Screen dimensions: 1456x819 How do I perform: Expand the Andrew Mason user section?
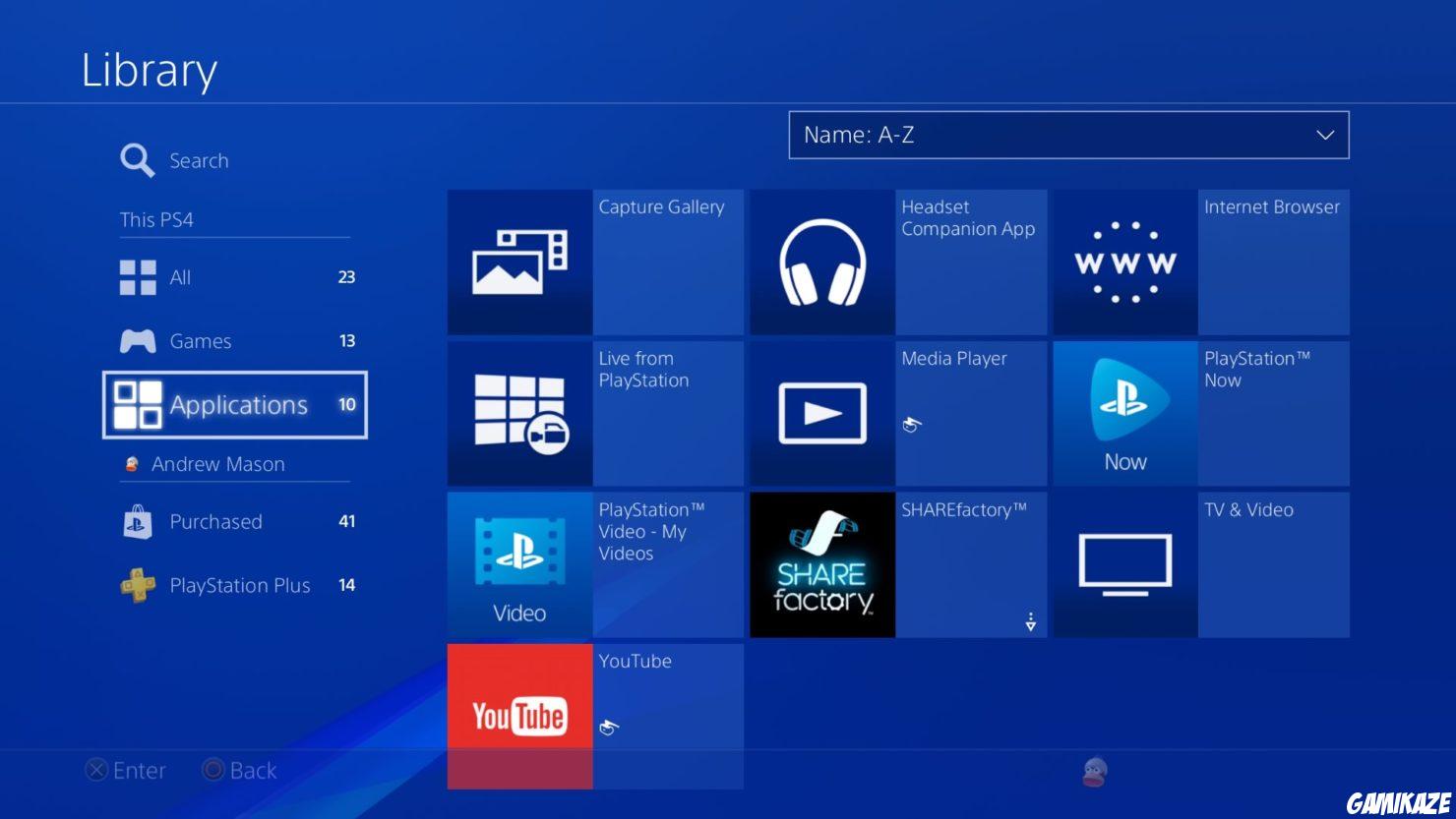217,463
